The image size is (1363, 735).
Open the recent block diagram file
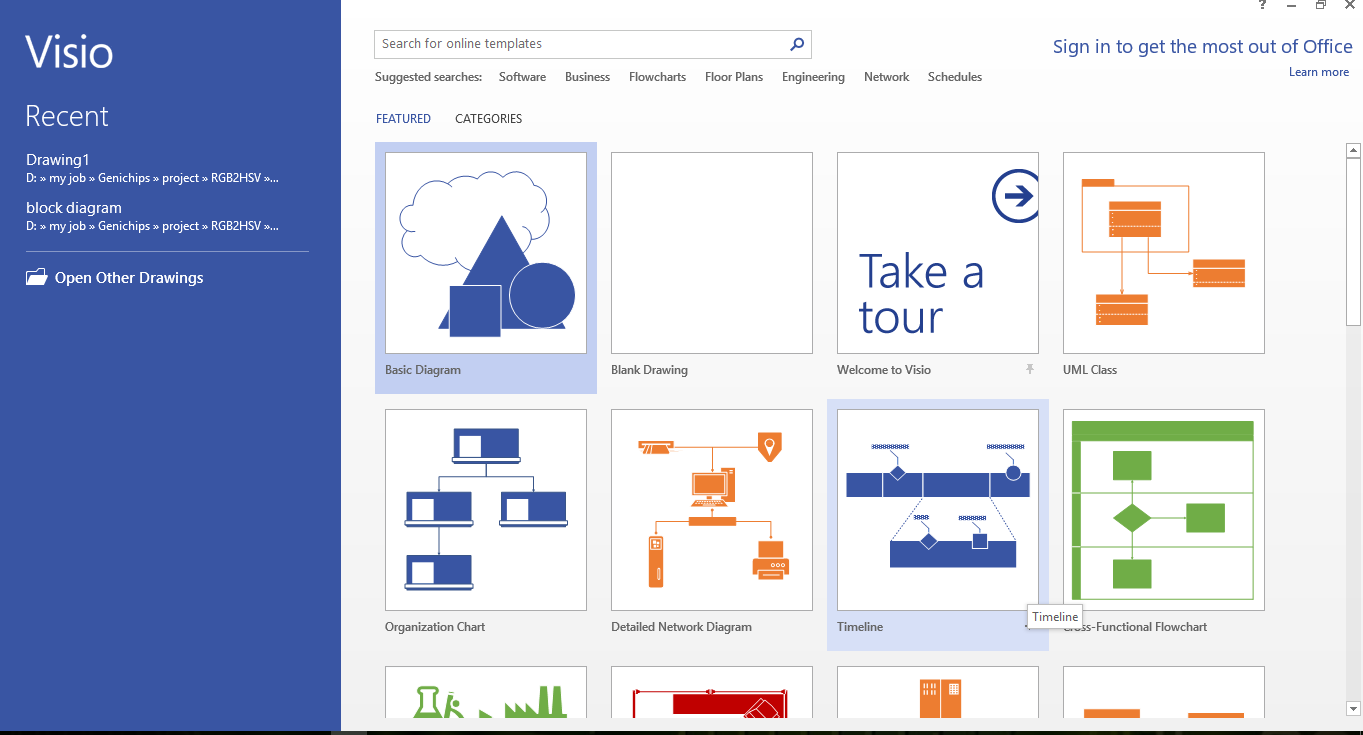coord(74,207)
